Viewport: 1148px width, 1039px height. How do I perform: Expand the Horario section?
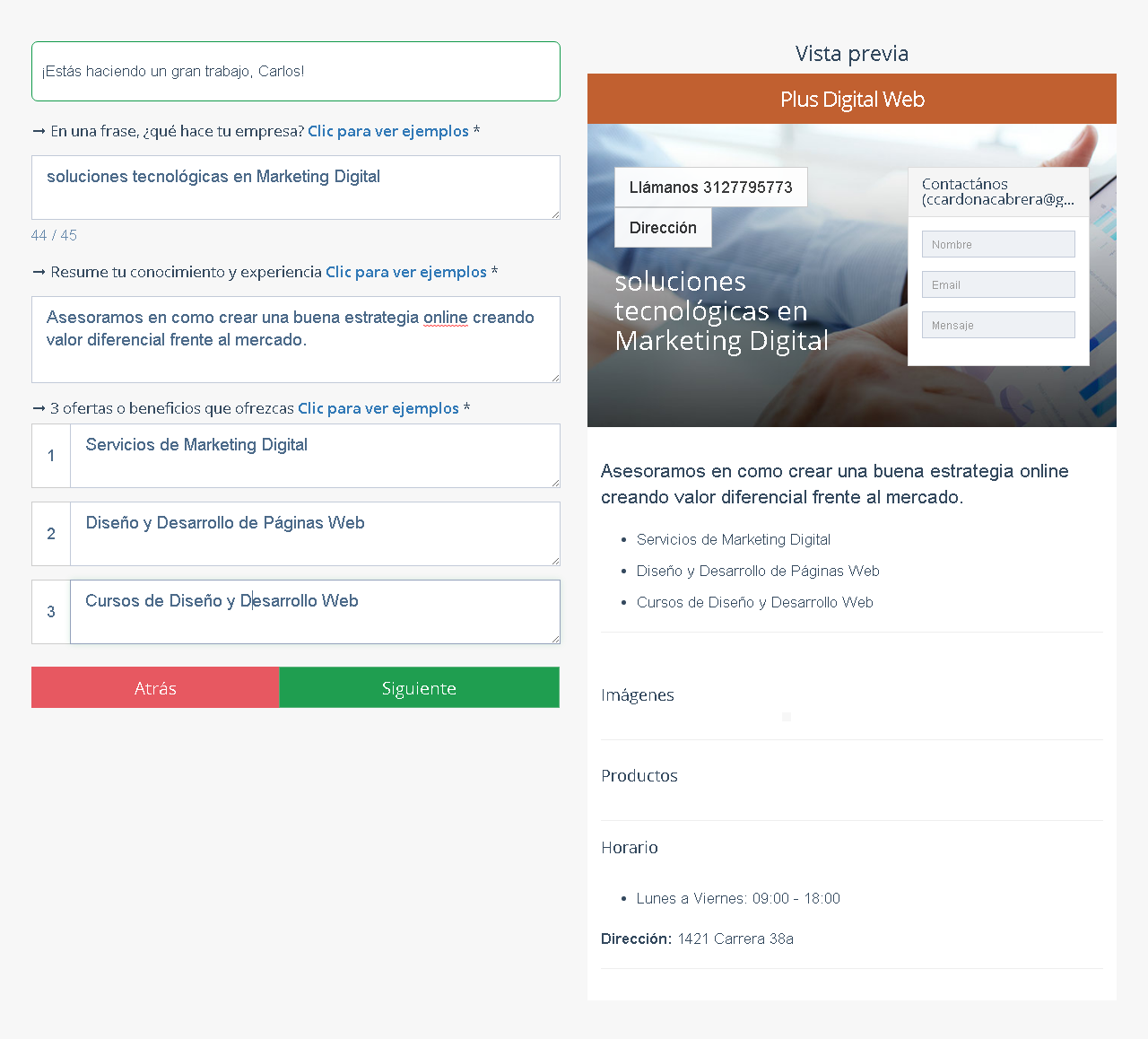click(630, 847)
